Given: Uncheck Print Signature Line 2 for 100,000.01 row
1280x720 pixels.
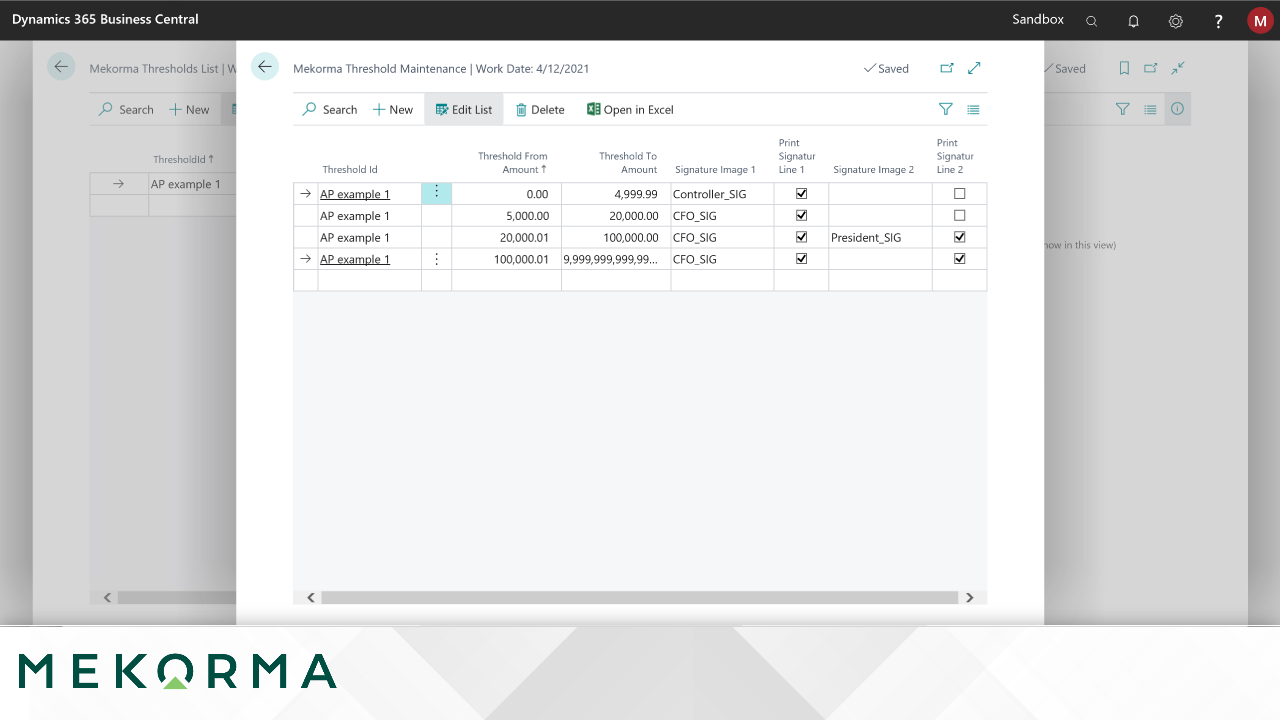Looking at the screenshot, I should pyautogui.click(x=960, y=259).
